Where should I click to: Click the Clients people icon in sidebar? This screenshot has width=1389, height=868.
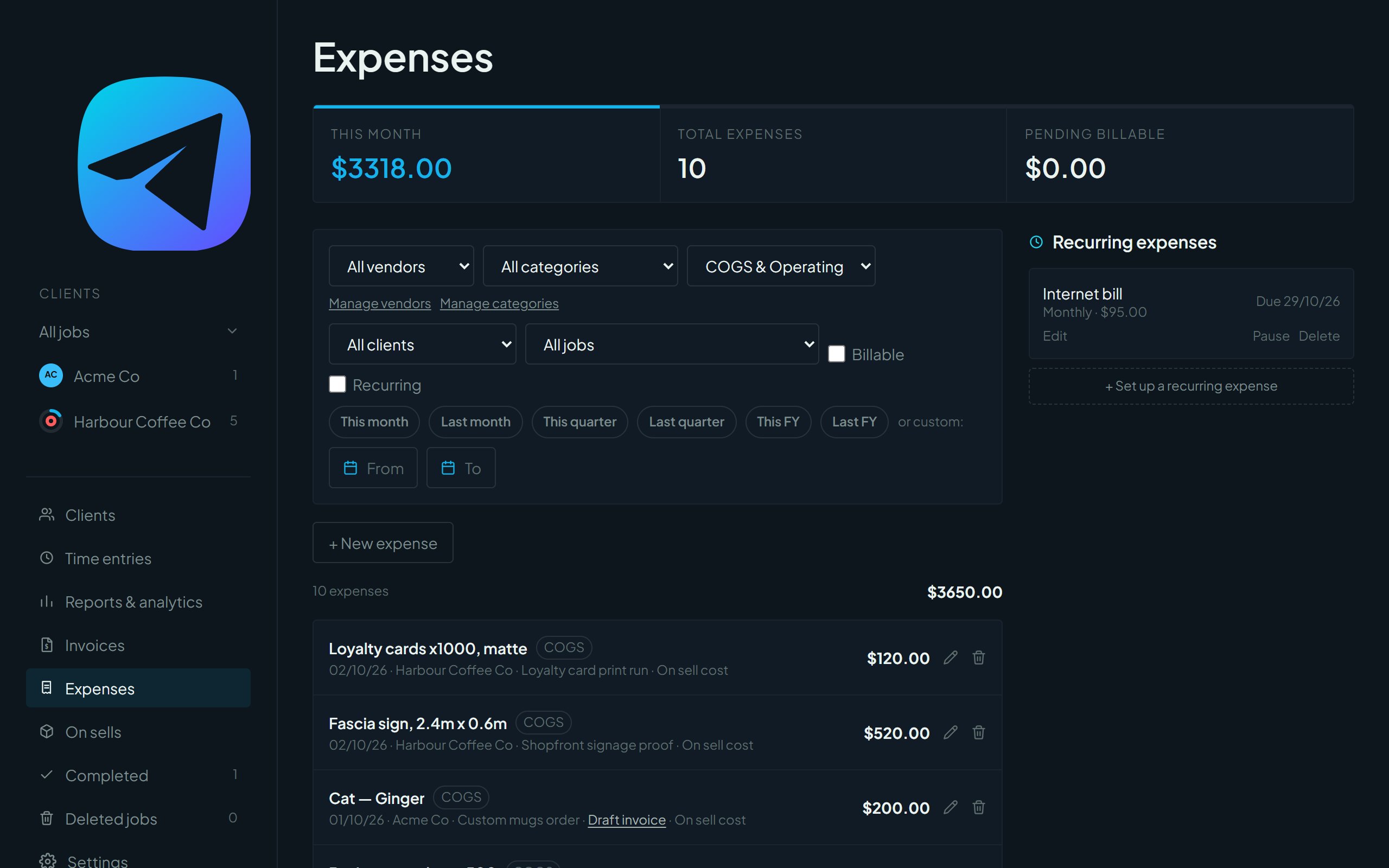coord(47,514)
